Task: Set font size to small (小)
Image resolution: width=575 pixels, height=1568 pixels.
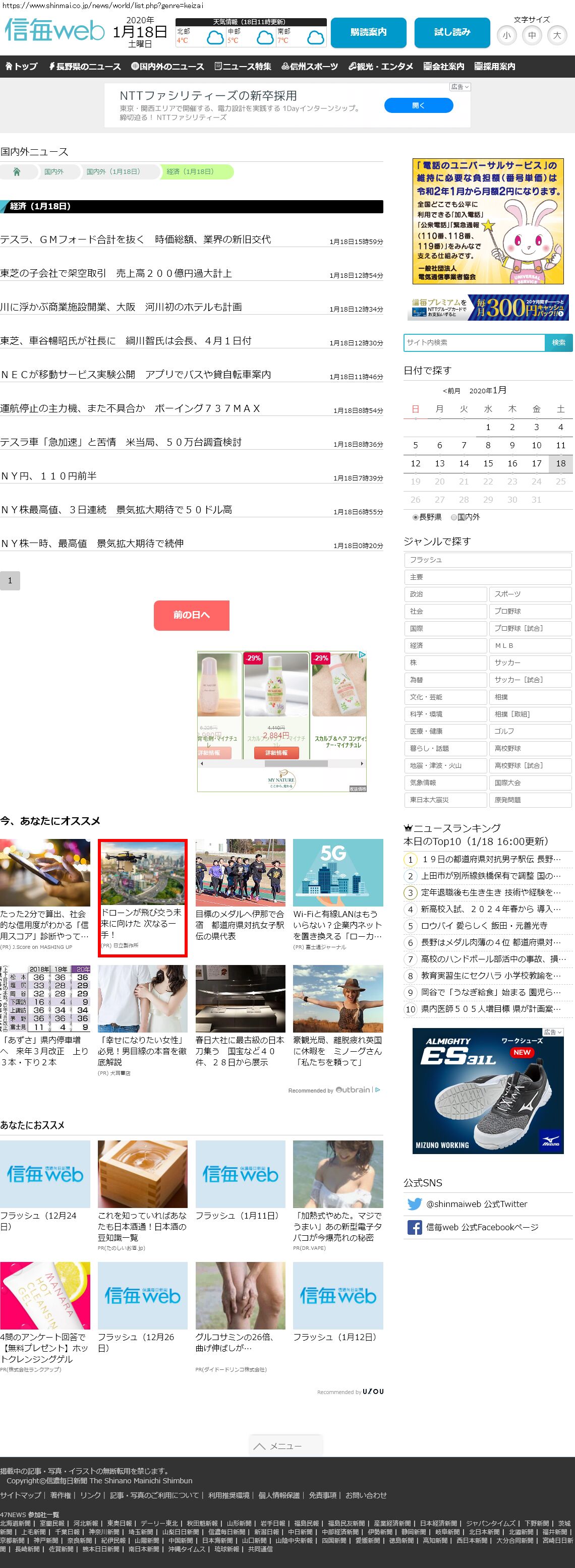Action: click(506, 35)
